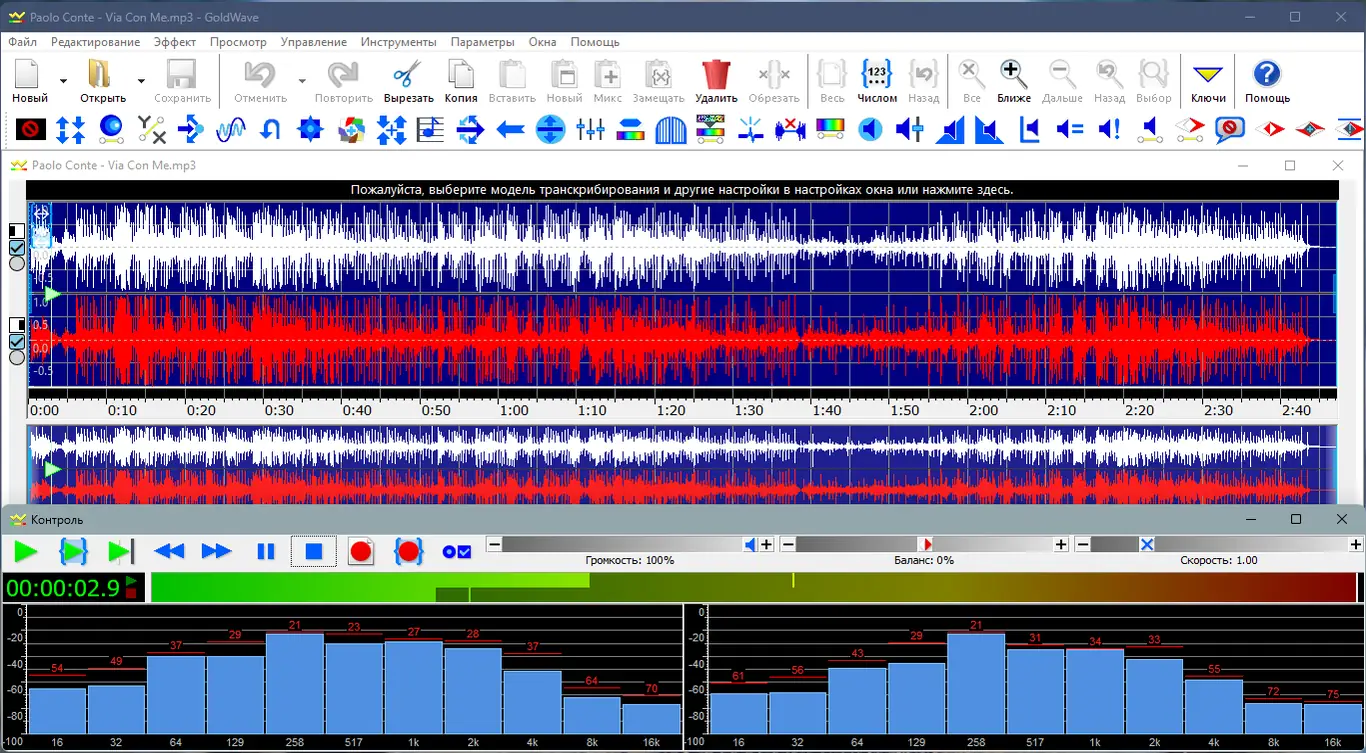Open the Инструменты menu
This screenshot has height=753, width=1366.
(x=398, y=42)
